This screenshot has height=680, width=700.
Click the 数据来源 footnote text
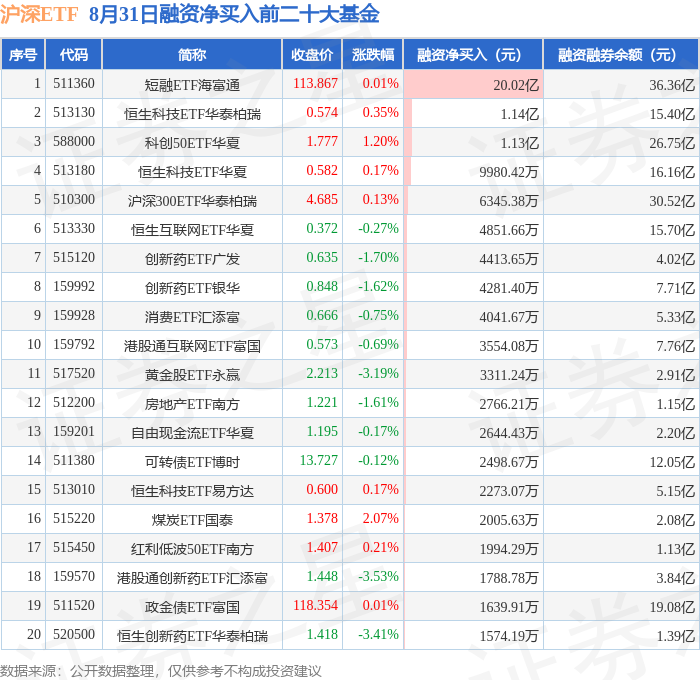(x=161, y=671)
